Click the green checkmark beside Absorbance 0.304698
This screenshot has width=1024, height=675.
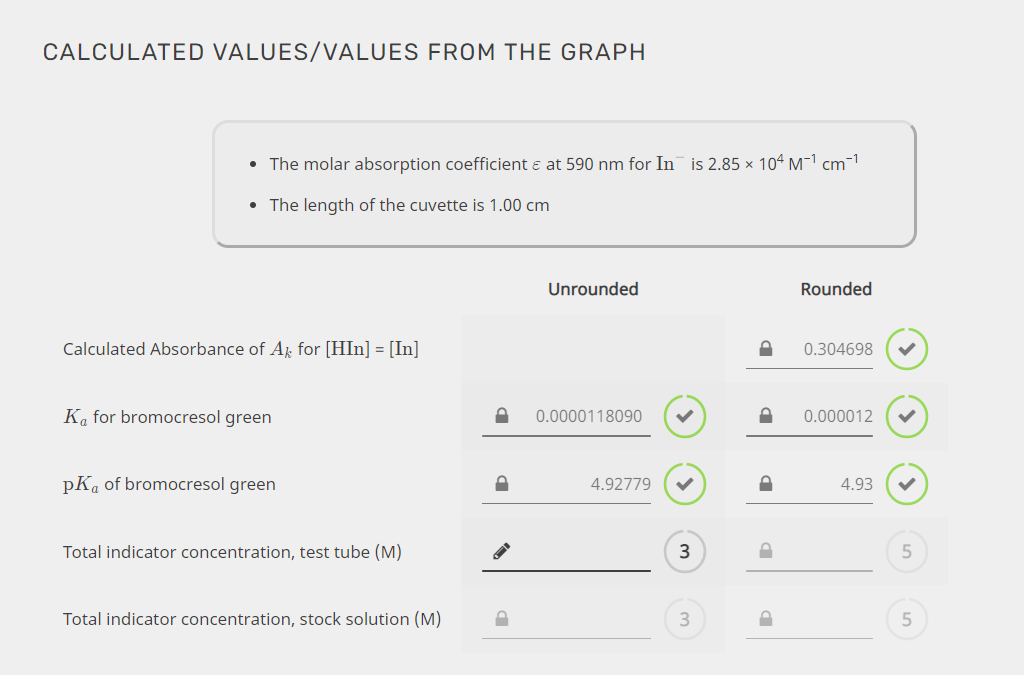907,349
